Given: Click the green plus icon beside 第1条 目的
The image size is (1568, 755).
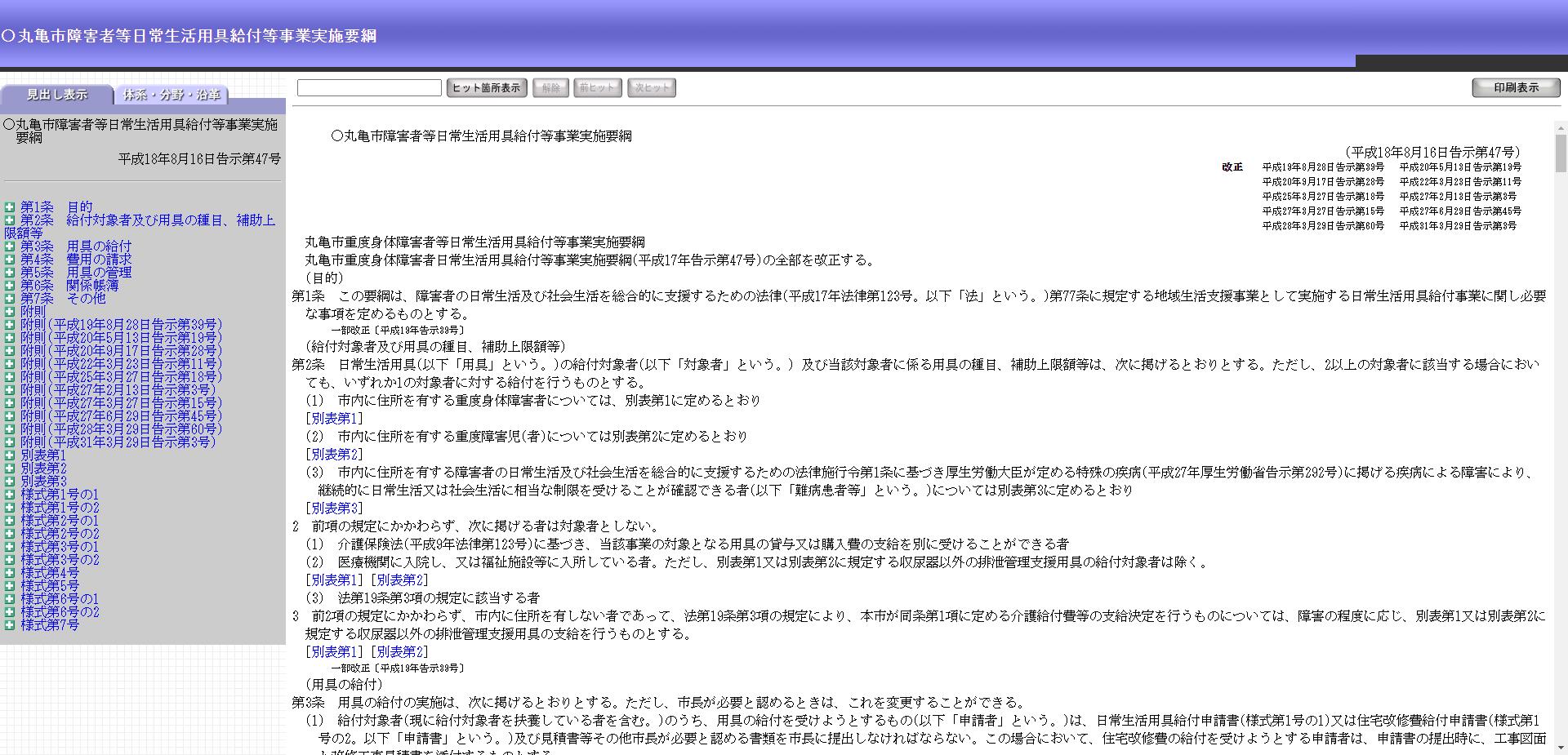Looking at the screenshot, I should click(10, 207).
